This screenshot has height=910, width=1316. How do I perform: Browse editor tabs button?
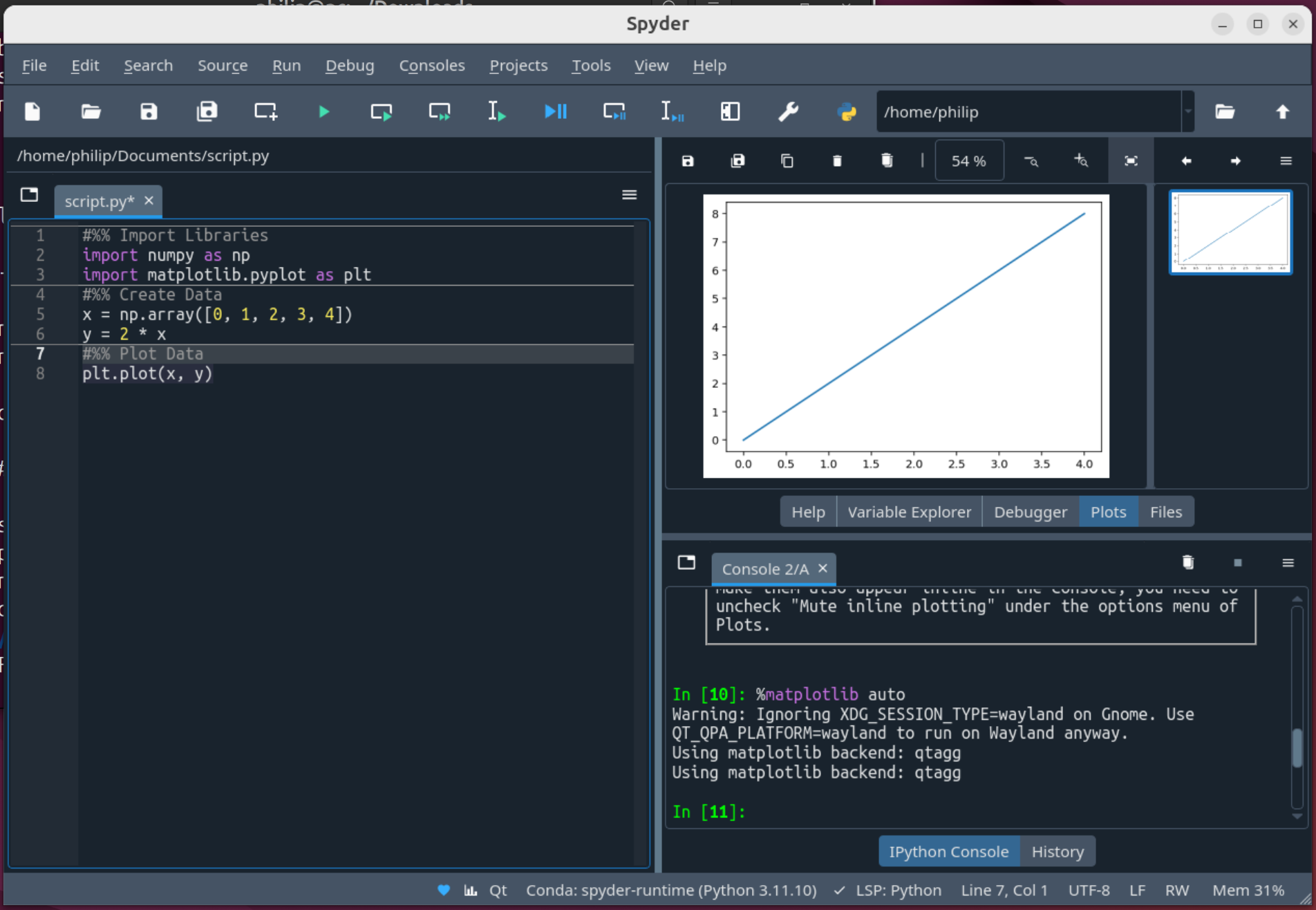click(29, 195)
